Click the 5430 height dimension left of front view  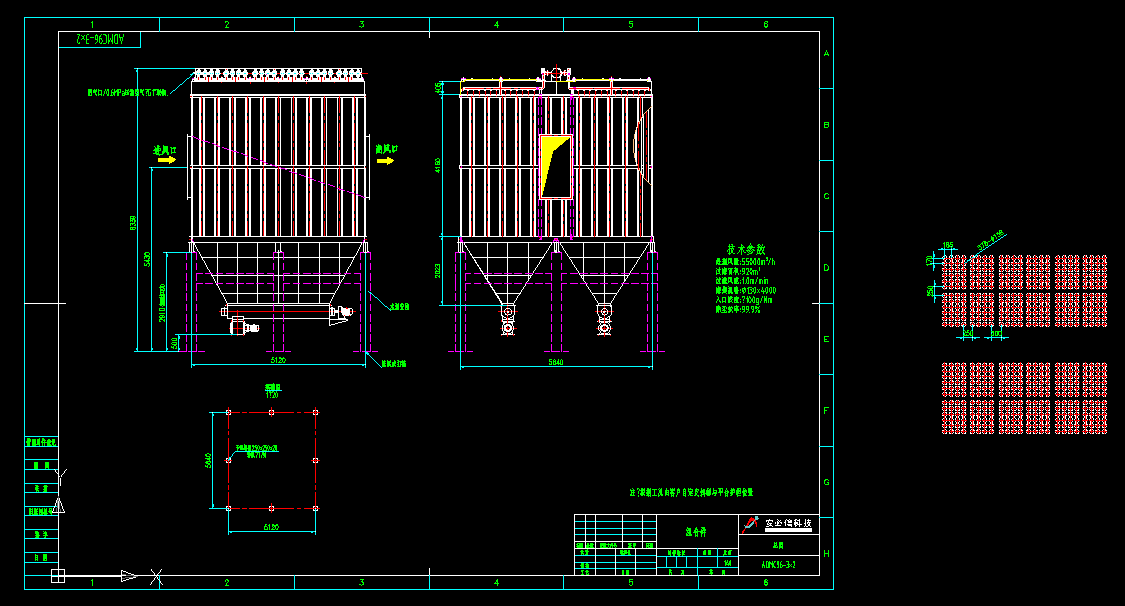click(x=147, y=260)
